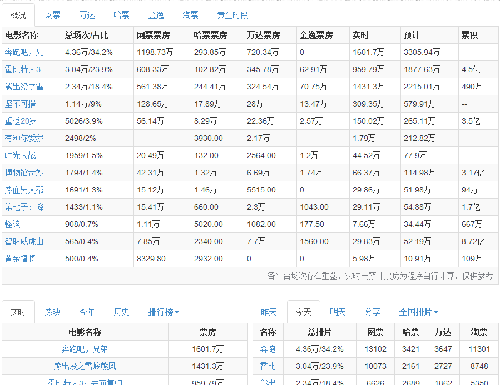This screenshot has height=385, width=500.
Task: Switch to the 万达 tab at top
Action: (87, 15)
